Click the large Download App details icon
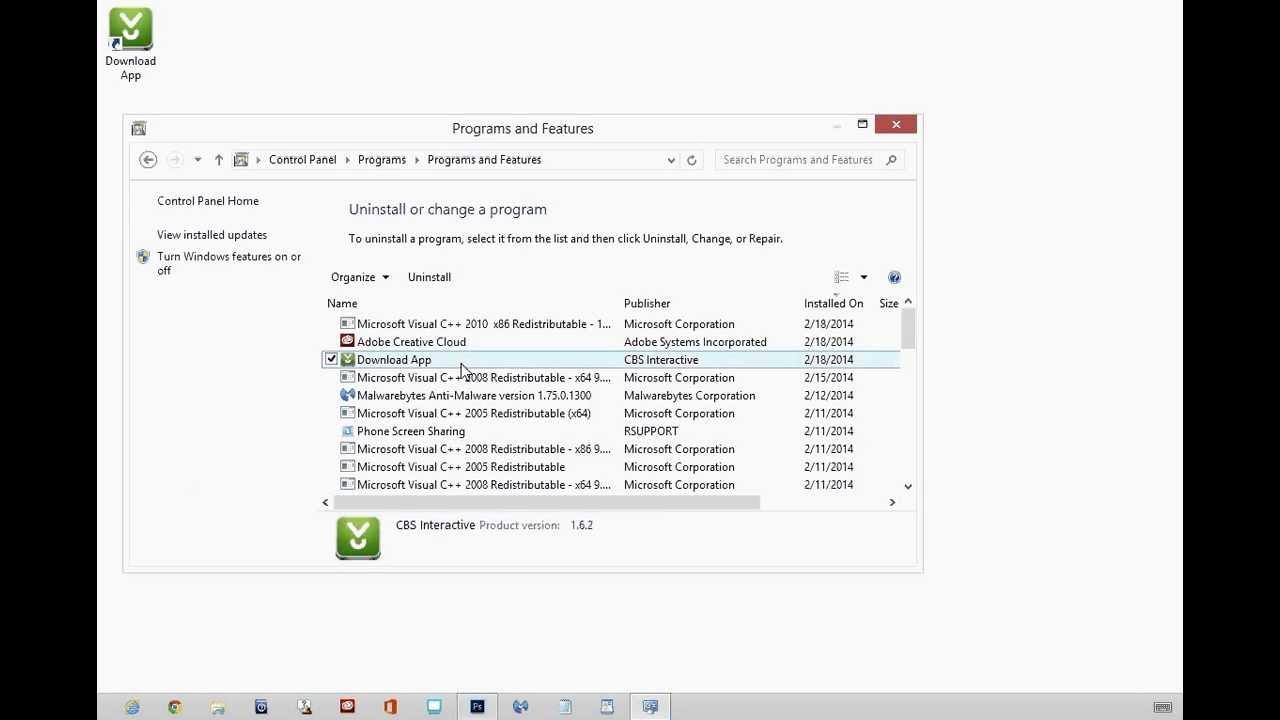Screen dimensions: 1280x720 click(x=358, y=538)
